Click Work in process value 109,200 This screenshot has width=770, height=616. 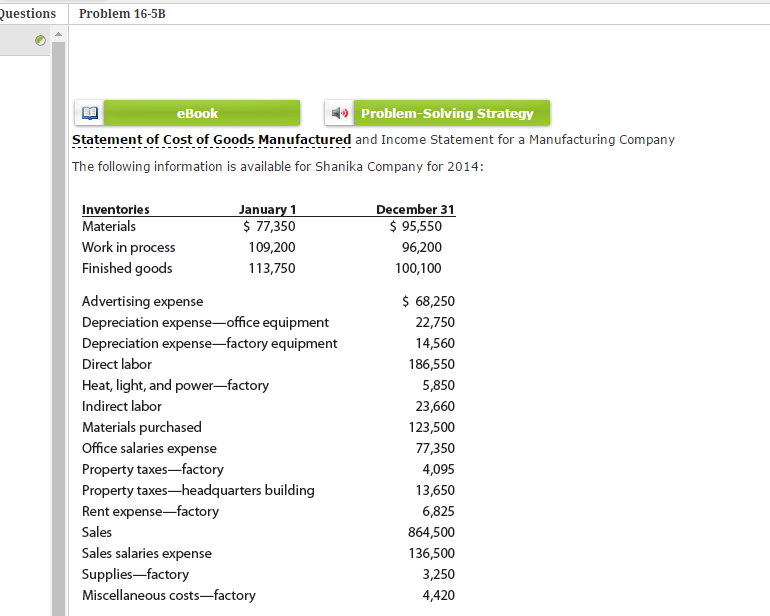[x=272, y=248]
